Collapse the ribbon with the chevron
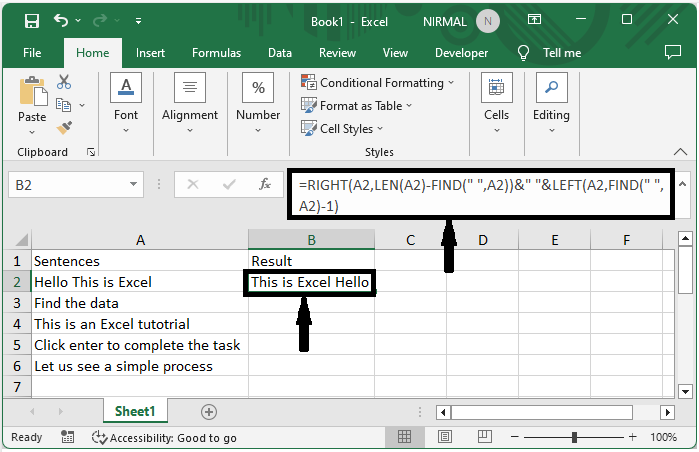 (x=680, y=152)
